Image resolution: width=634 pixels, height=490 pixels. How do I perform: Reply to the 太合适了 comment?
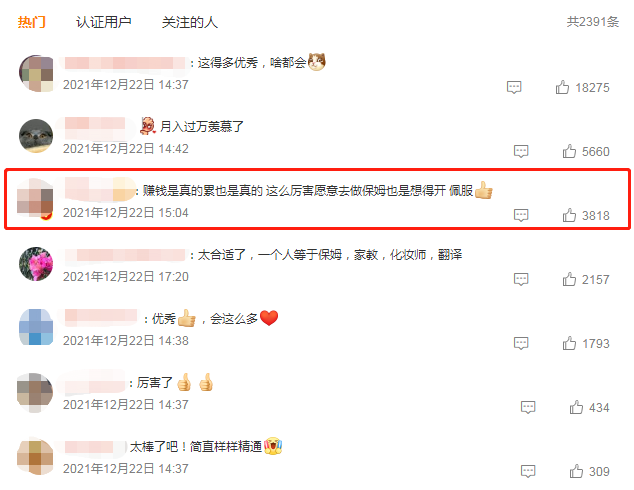point(521,279)
